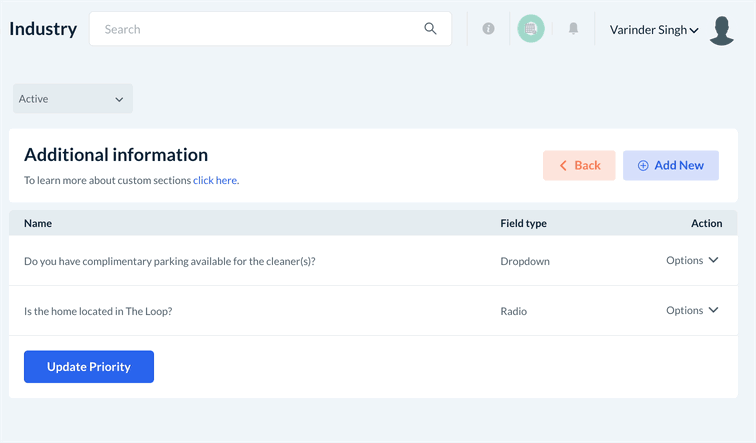The width and height of the screenshot is (756, 443).
Task: Click the green document icon
Action: (x=530, y=29)
